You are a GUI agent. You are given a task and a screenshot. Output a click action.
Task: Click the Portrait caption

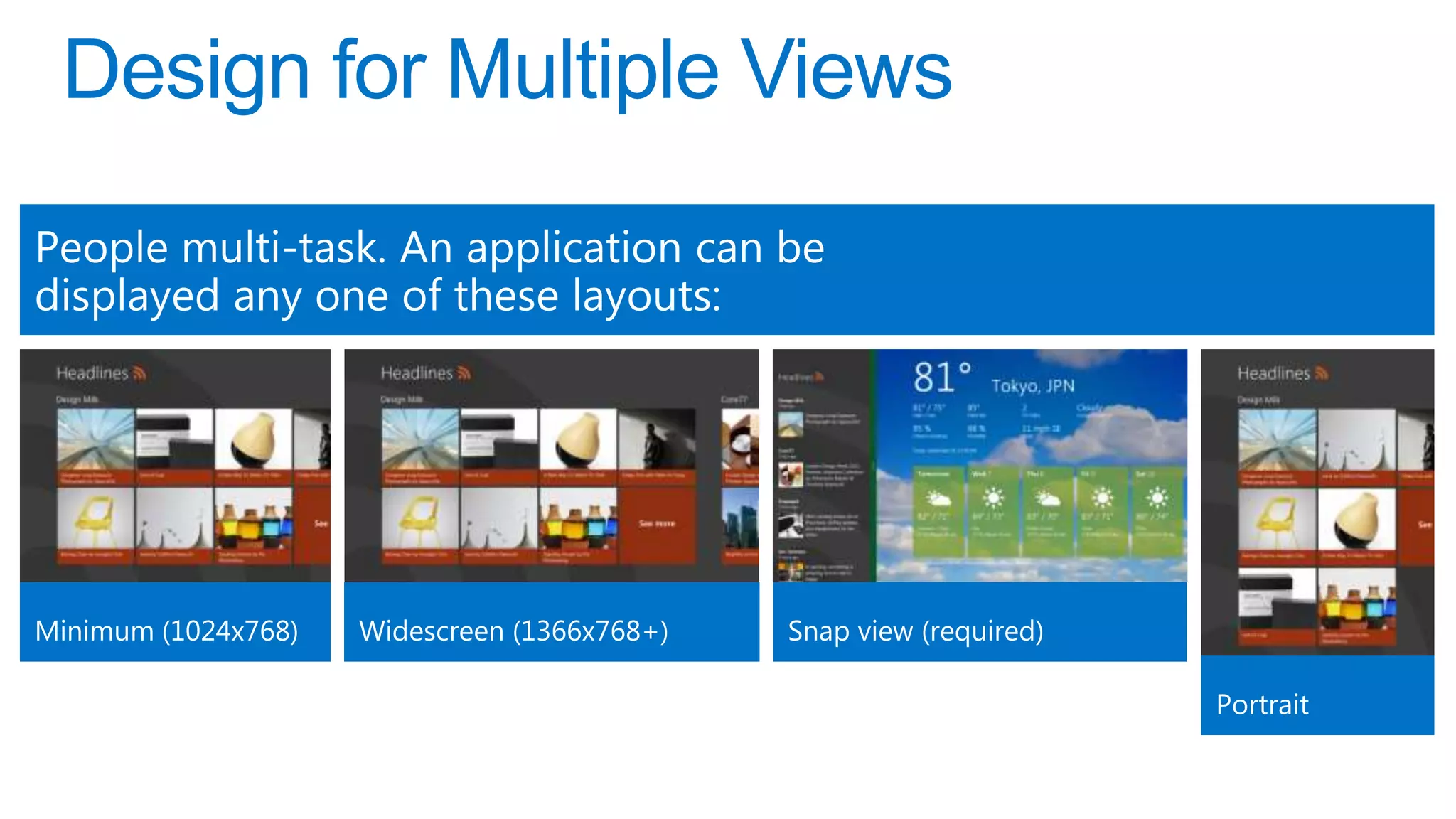(1262, 705)
